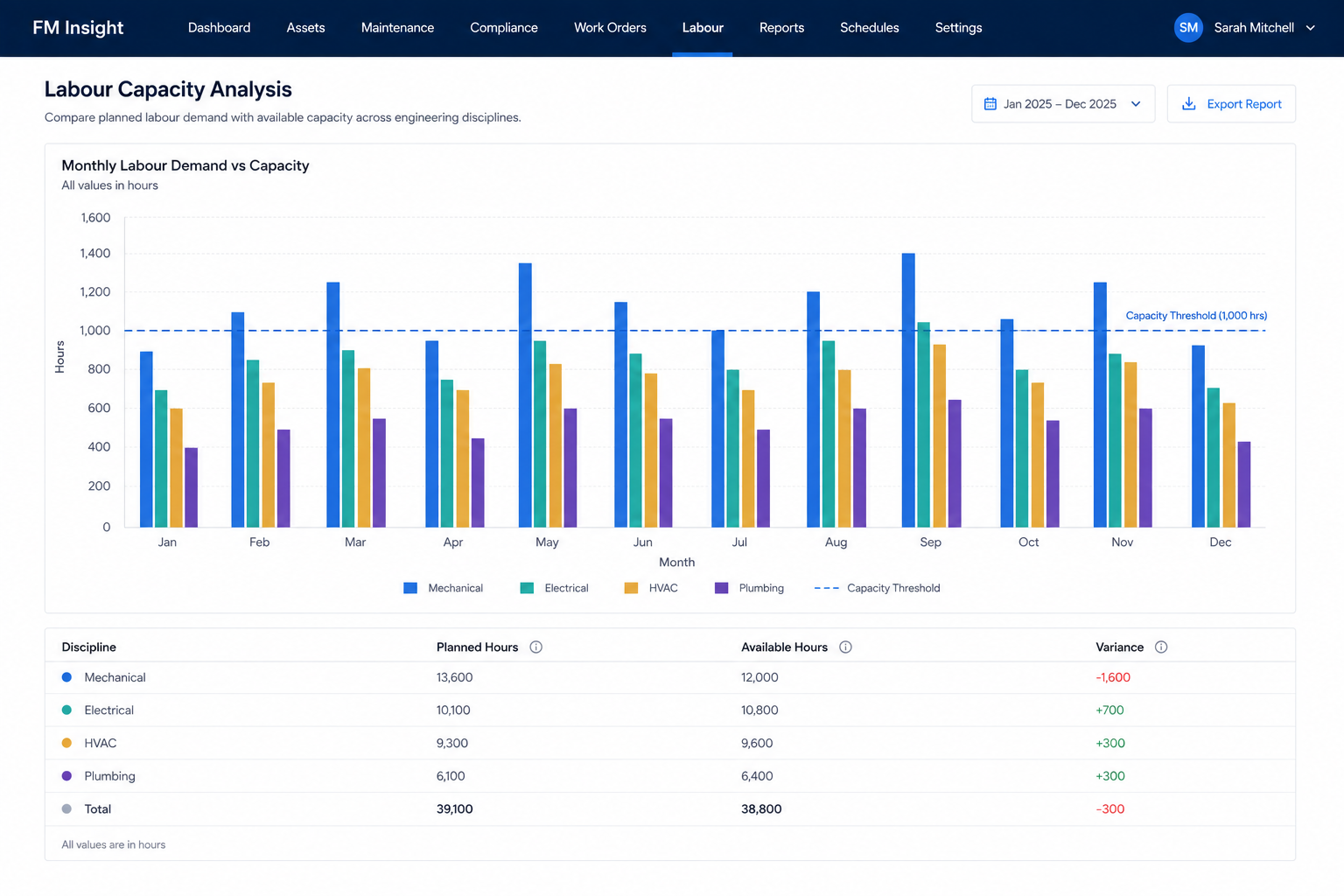Screen dimensions: 1344x896
Task: Click the Discipline column header
Action: point(88,647)
